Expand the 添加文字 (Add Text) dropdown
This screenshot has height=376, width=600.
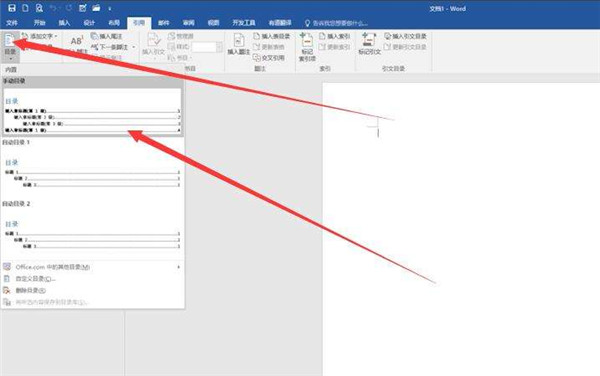[39, 36]
